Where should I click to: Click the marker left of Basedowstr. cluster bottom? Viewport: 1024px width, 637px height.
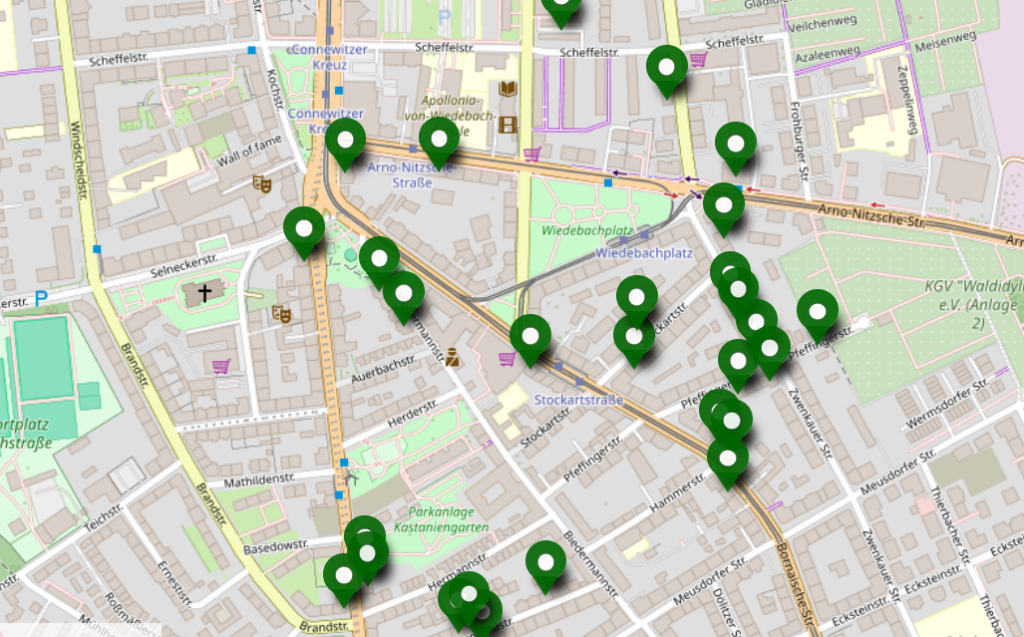point(344,581)
